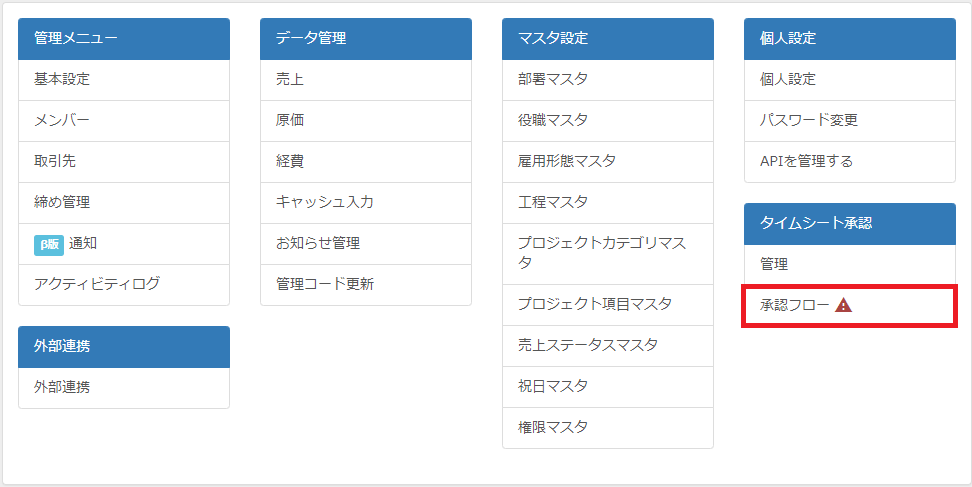
Task: Click 外部連携 link under the 外部連携 panel
Action: coord(124,388)
